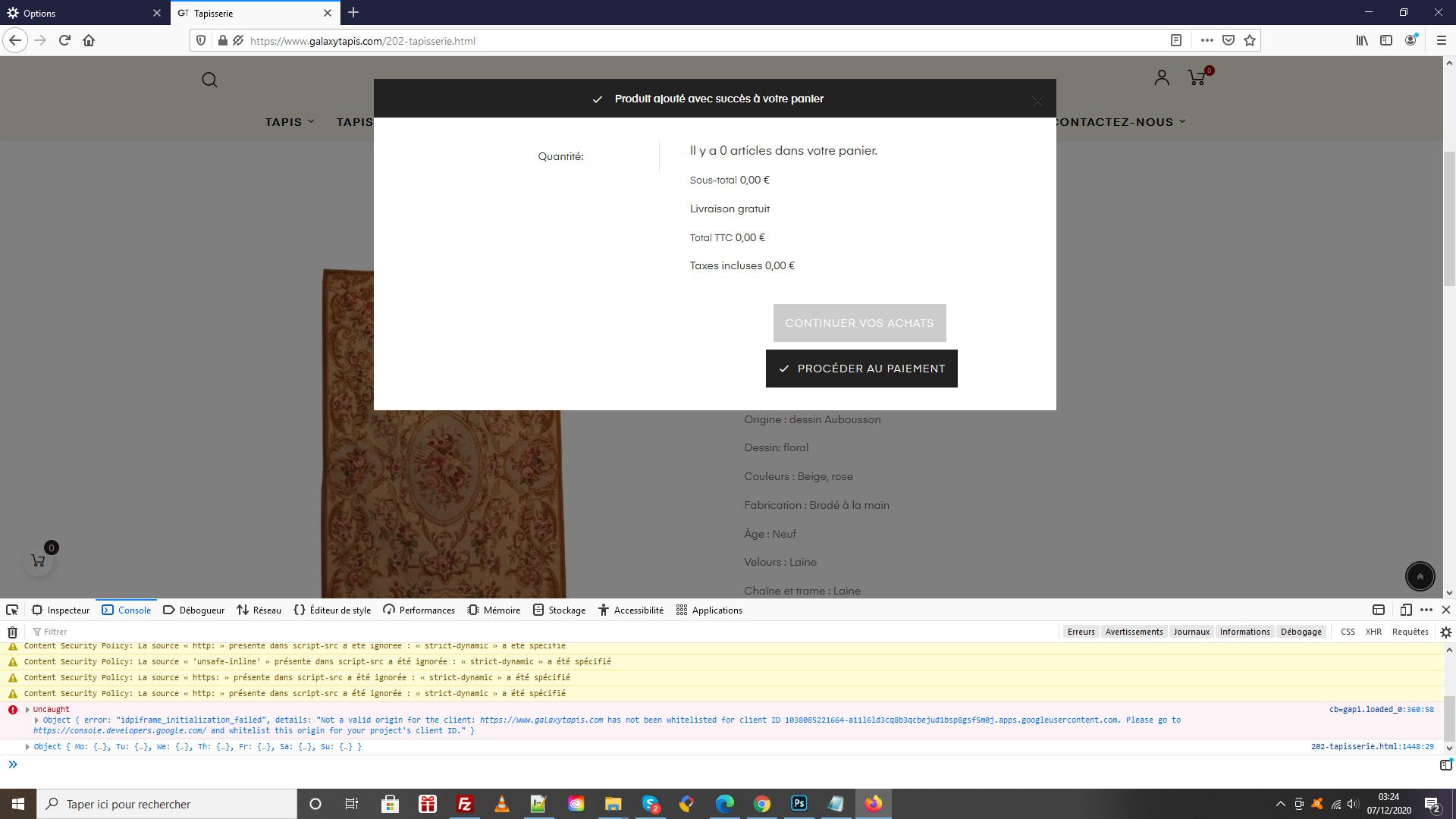The width and height of the screenshot is (1456, 819).
Task: Click the website search magnifier icon
Action: [210, 80]
